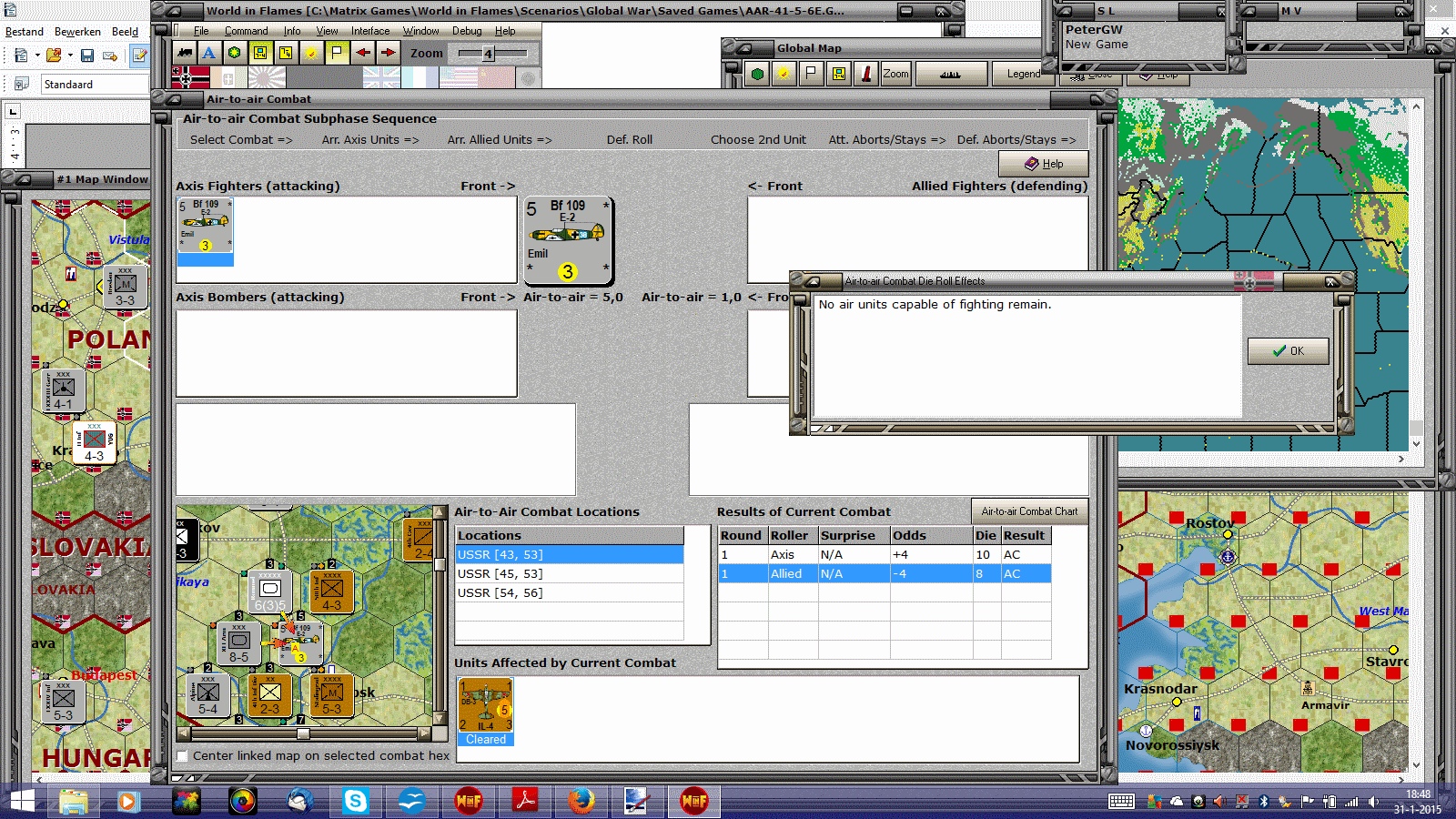This screenshot has height=819, width=1456.
Task: Open the Beeld menu
Action: pos(126,32)
